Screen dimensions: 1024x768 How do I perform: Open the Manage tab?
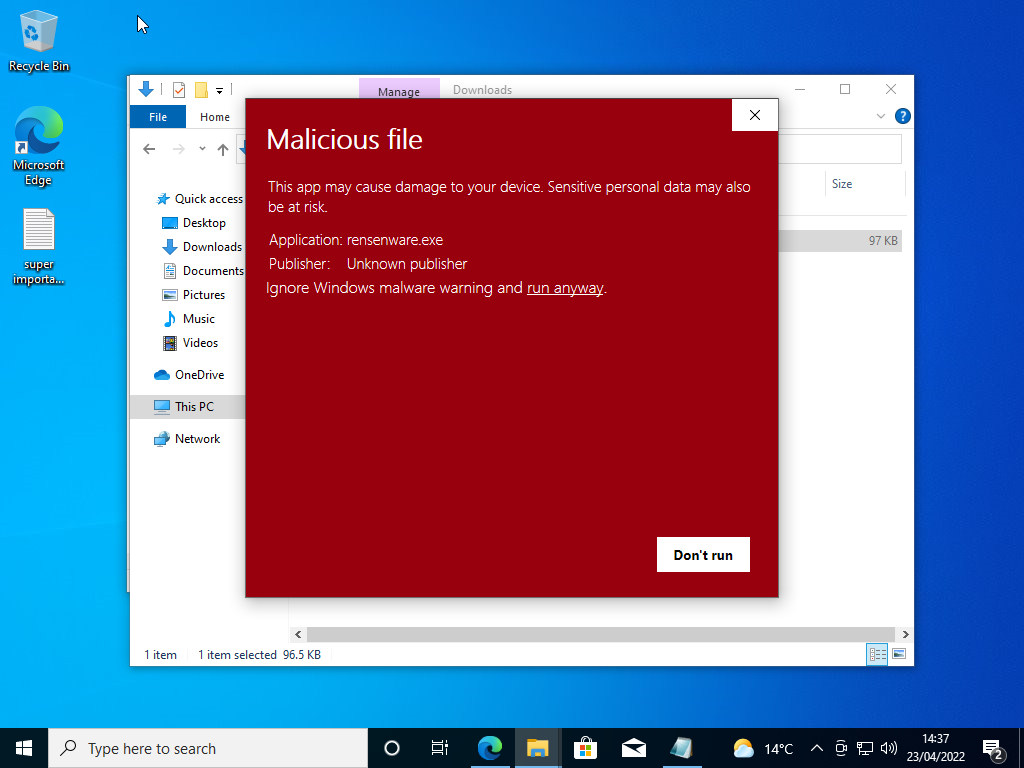click(x=399, y=90)
